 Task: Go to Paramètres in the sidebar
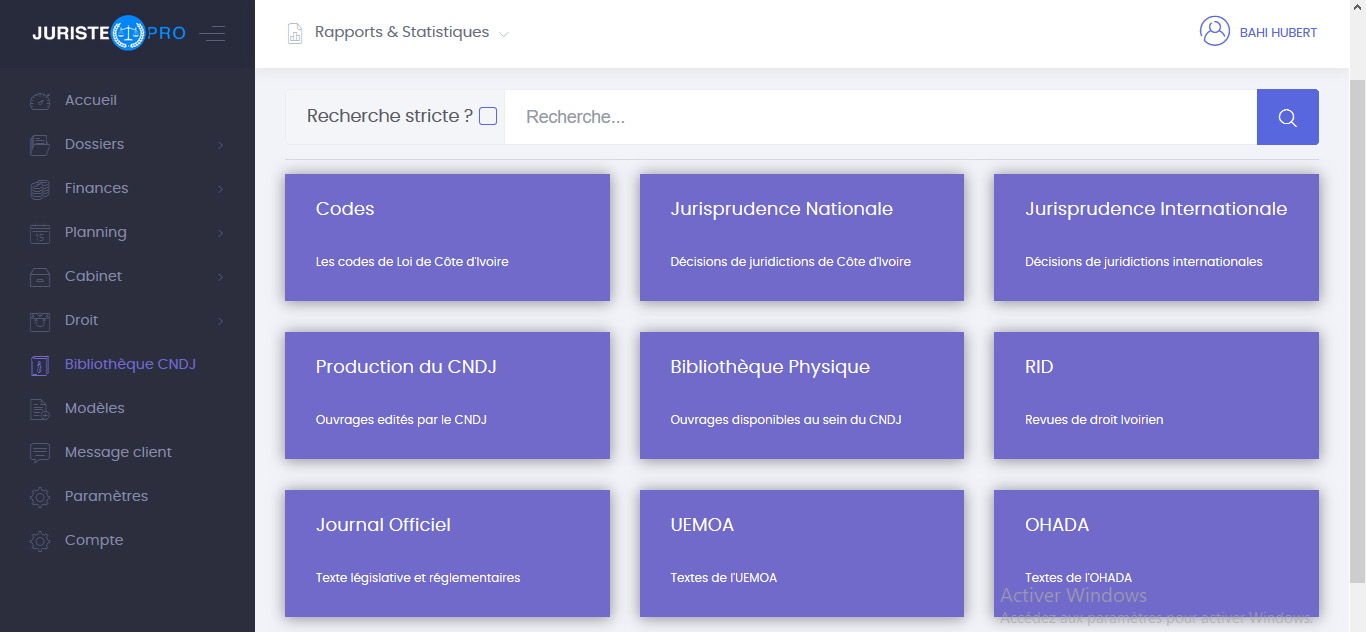tap(106, 496)
